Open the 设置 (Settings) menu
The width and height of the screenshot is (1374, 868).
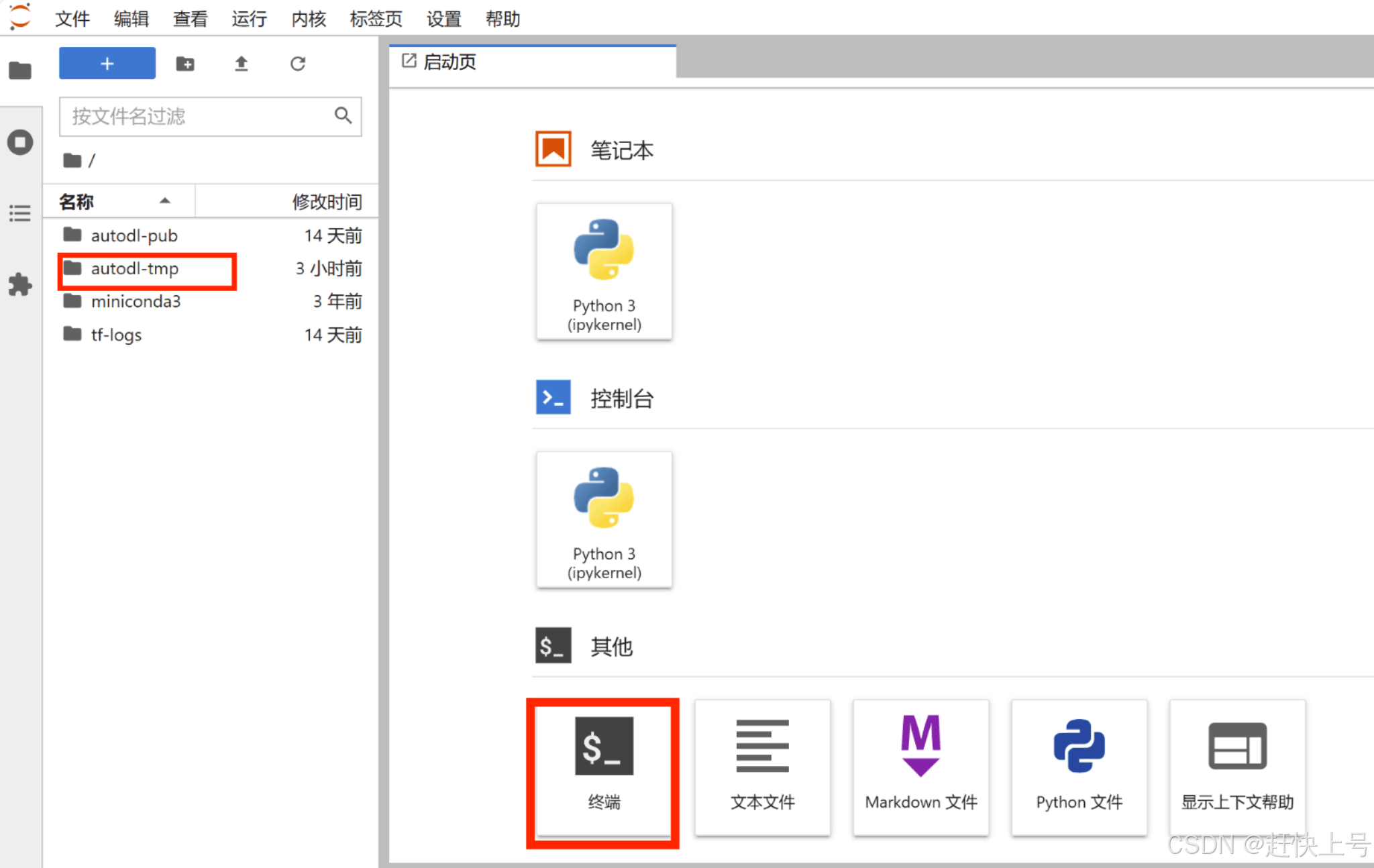(443, 19)
